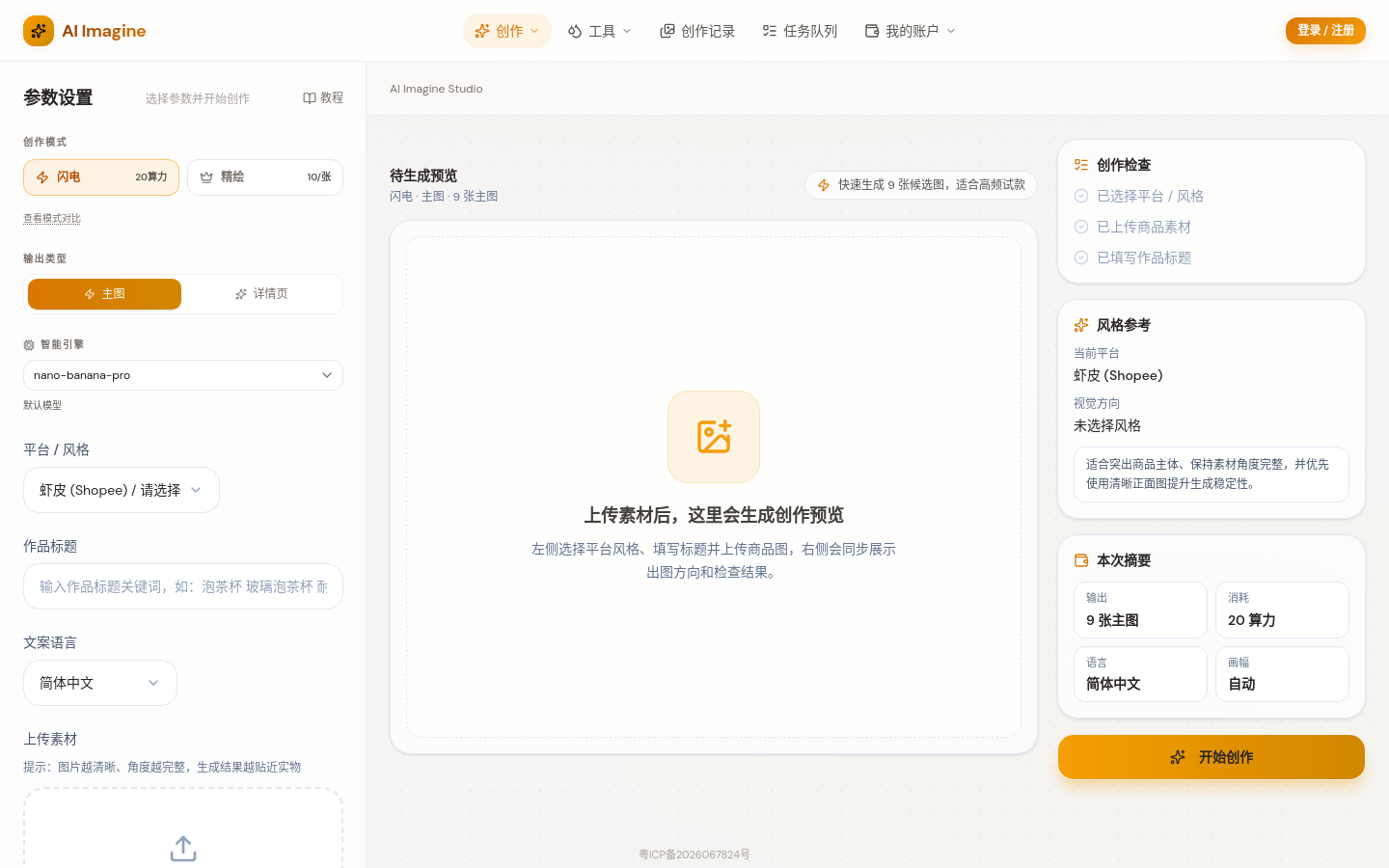
Task: Click the AI Imagine brand text
Action: coord(104,31)
